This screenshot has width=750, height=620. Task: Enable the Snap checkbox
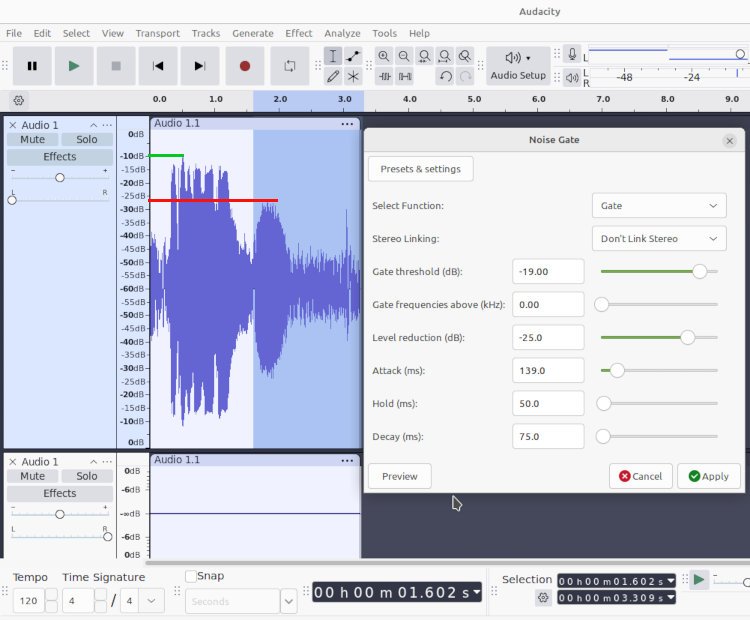tap(191, 576)
